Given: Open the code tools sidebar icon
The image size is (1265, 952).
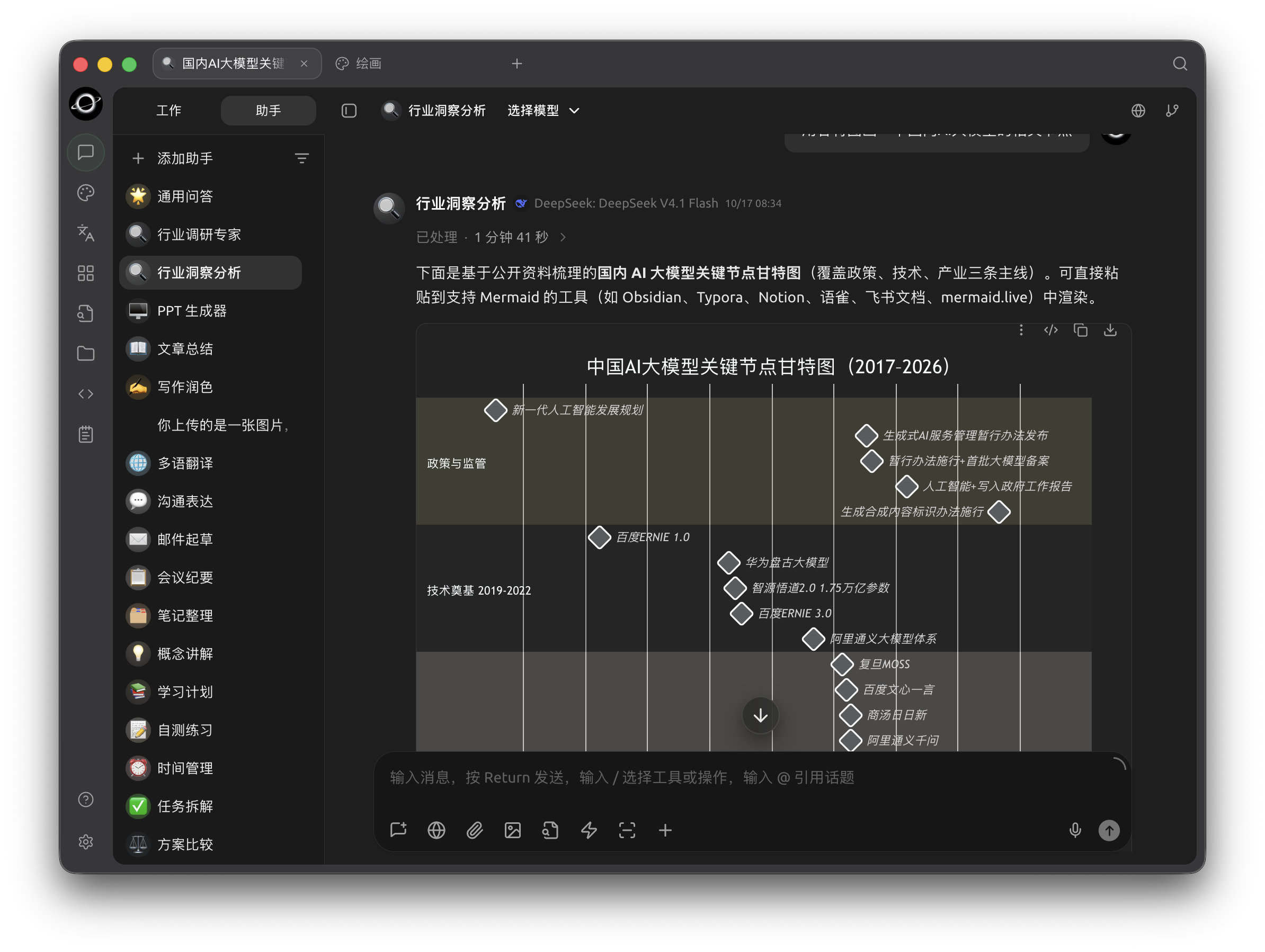Looking at the screenshot, I should [x=86, y=394].
